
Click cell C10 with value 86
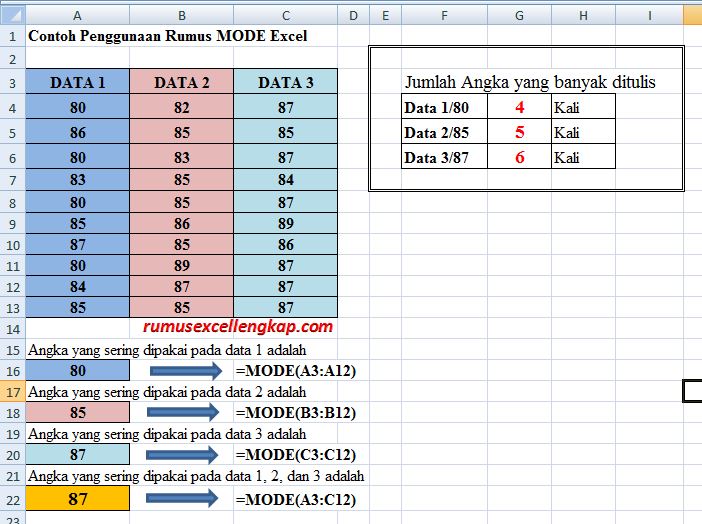286,245
